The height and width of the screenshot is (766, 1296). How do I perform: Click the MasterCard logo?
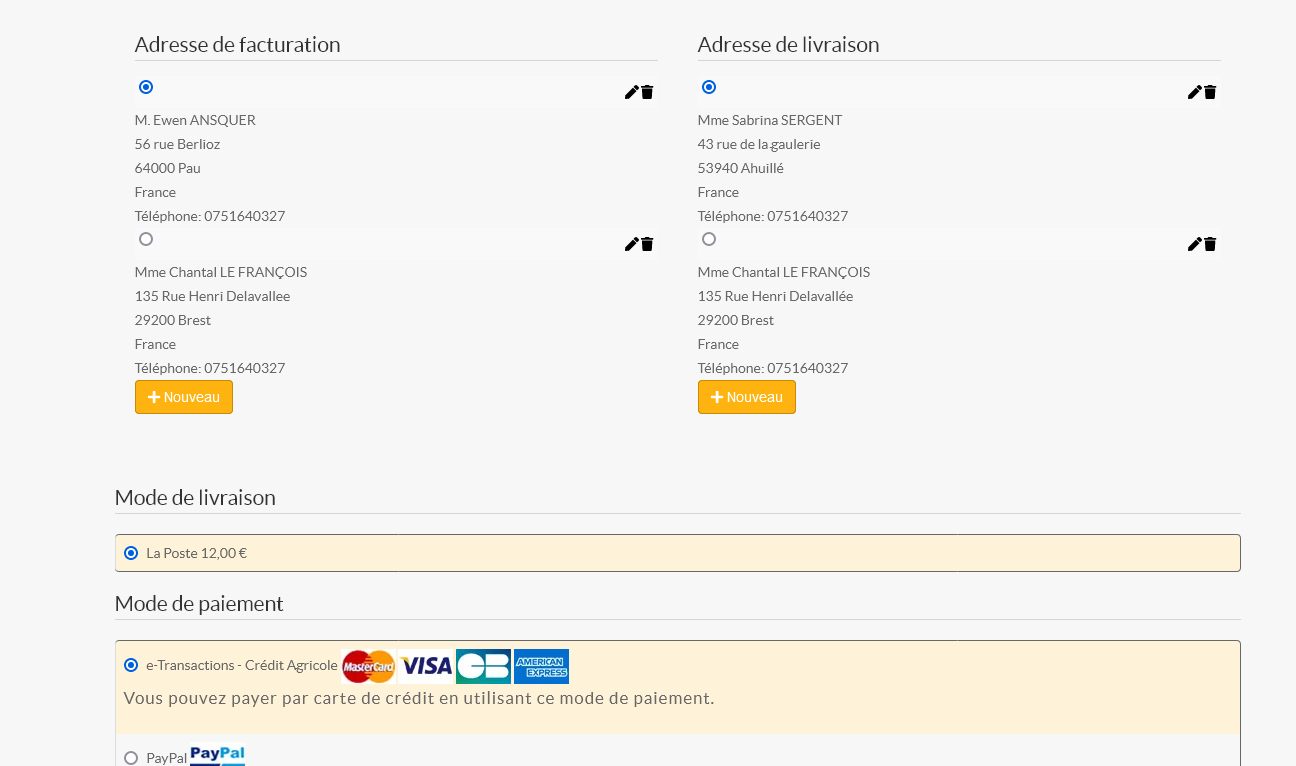(x=368, y=666)
